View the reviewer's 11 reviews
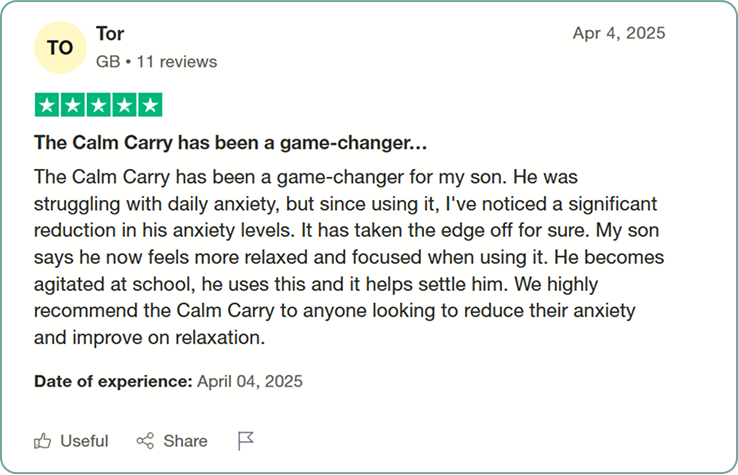The width and height of the screenshot is (738, 475). [176, 62]
